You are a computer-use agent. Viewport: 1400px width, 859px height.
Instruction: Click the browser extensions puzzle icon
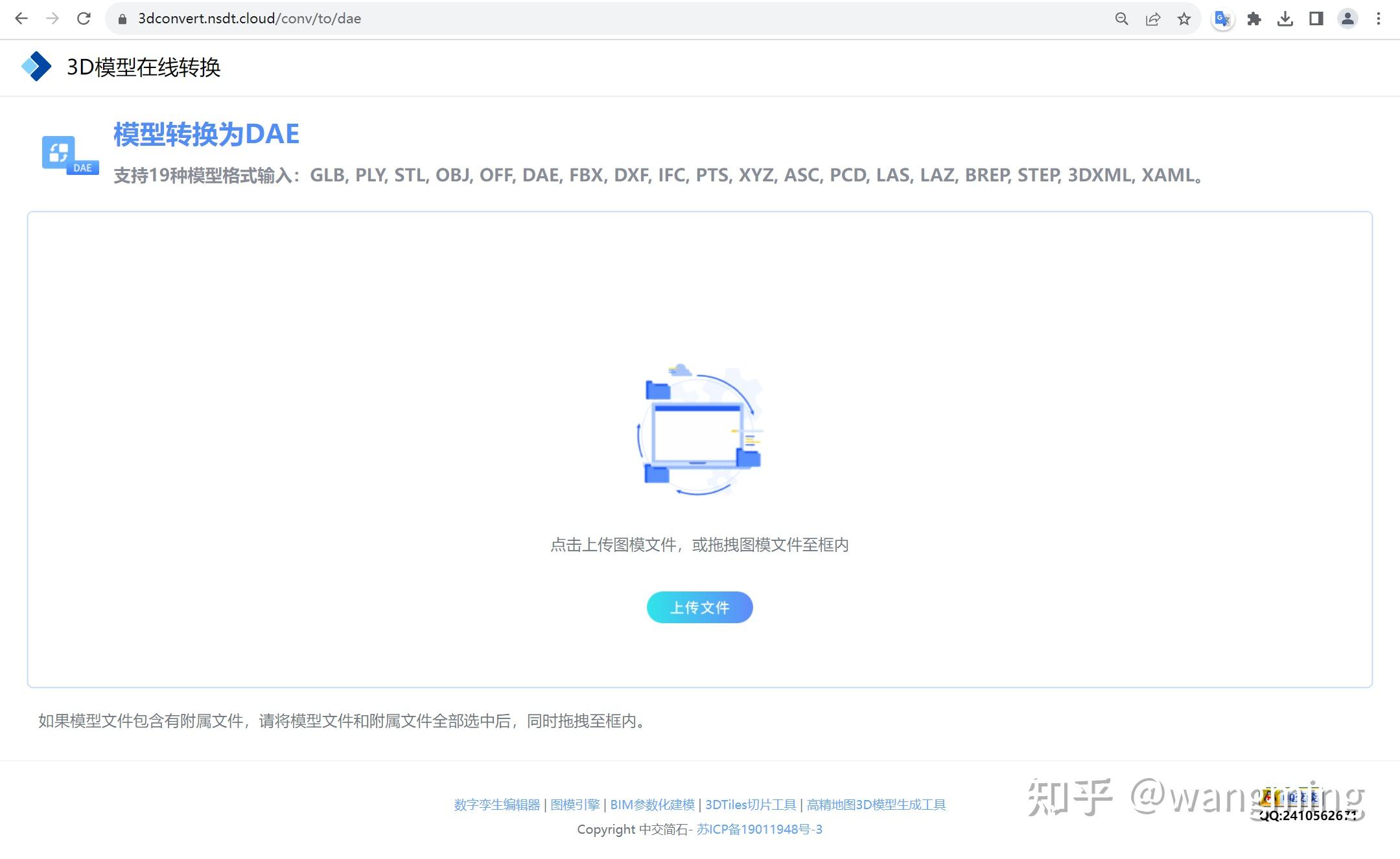point(1254,19)
